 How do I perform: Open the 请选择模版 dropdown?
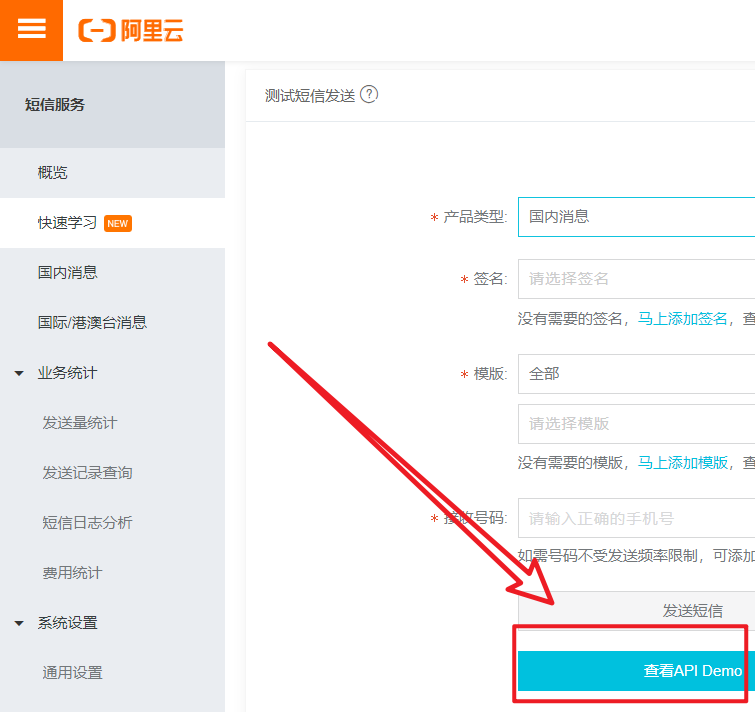pyautogui.click(x=636, y=424)
